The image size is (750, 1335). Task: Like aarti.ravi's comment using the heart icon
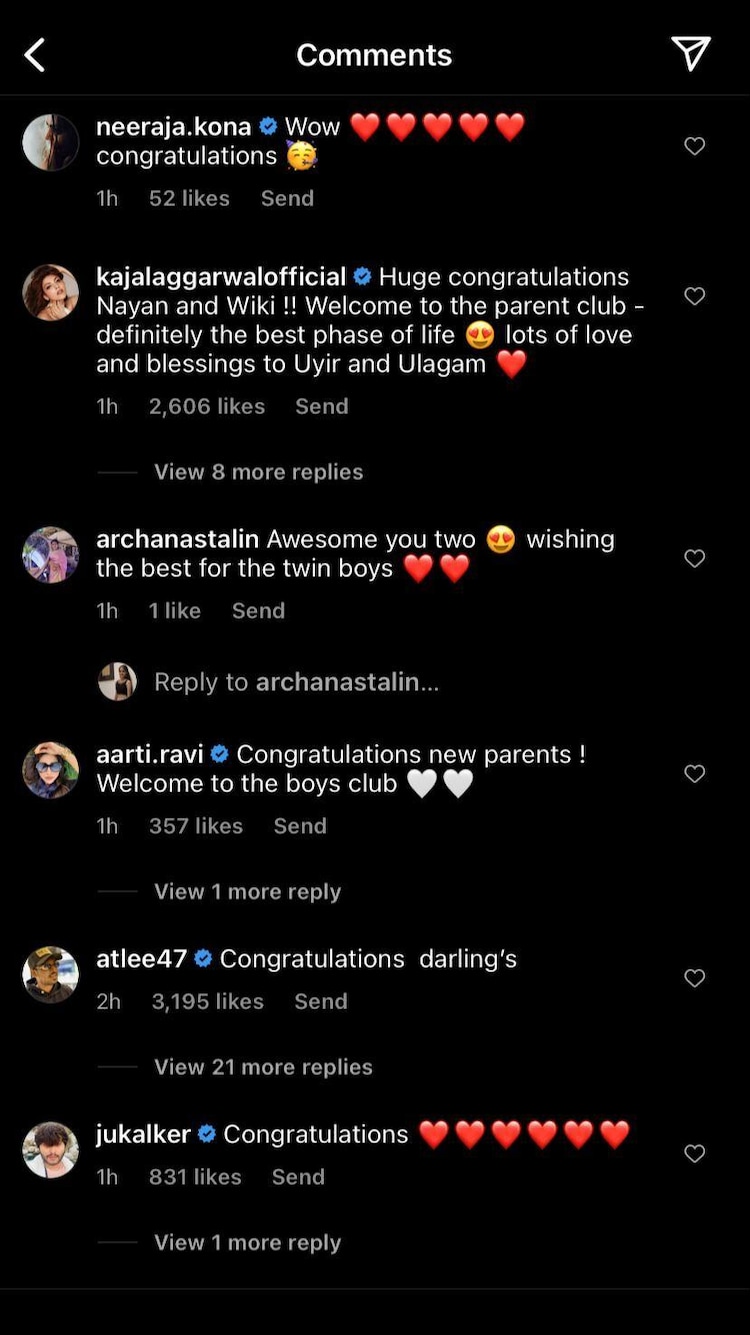pyautogui.click(x=694, y=773)
